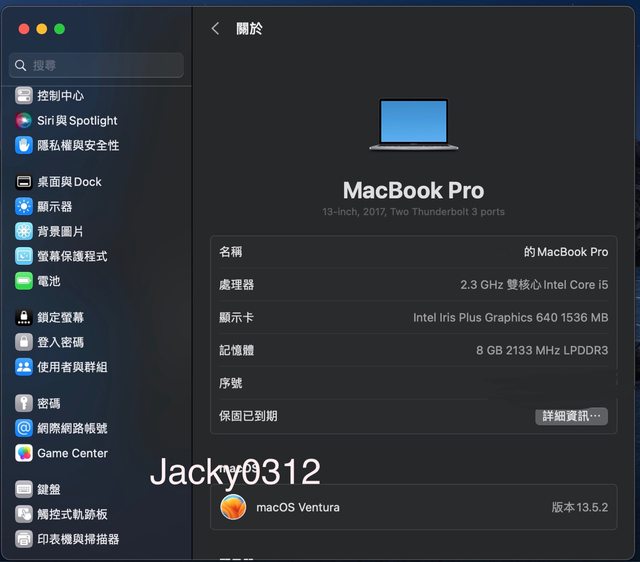Open Lock Screen settings icon
This screenshot has height=562, width=640.
coord(24,318)
